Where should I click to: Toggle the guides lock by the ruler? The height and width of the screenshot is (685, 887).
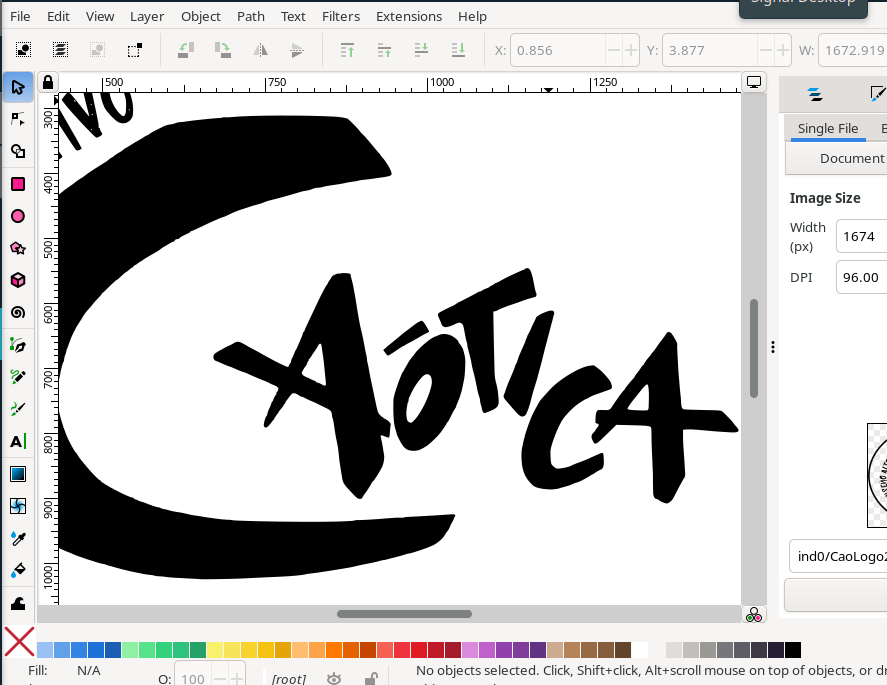pos(48,83)
